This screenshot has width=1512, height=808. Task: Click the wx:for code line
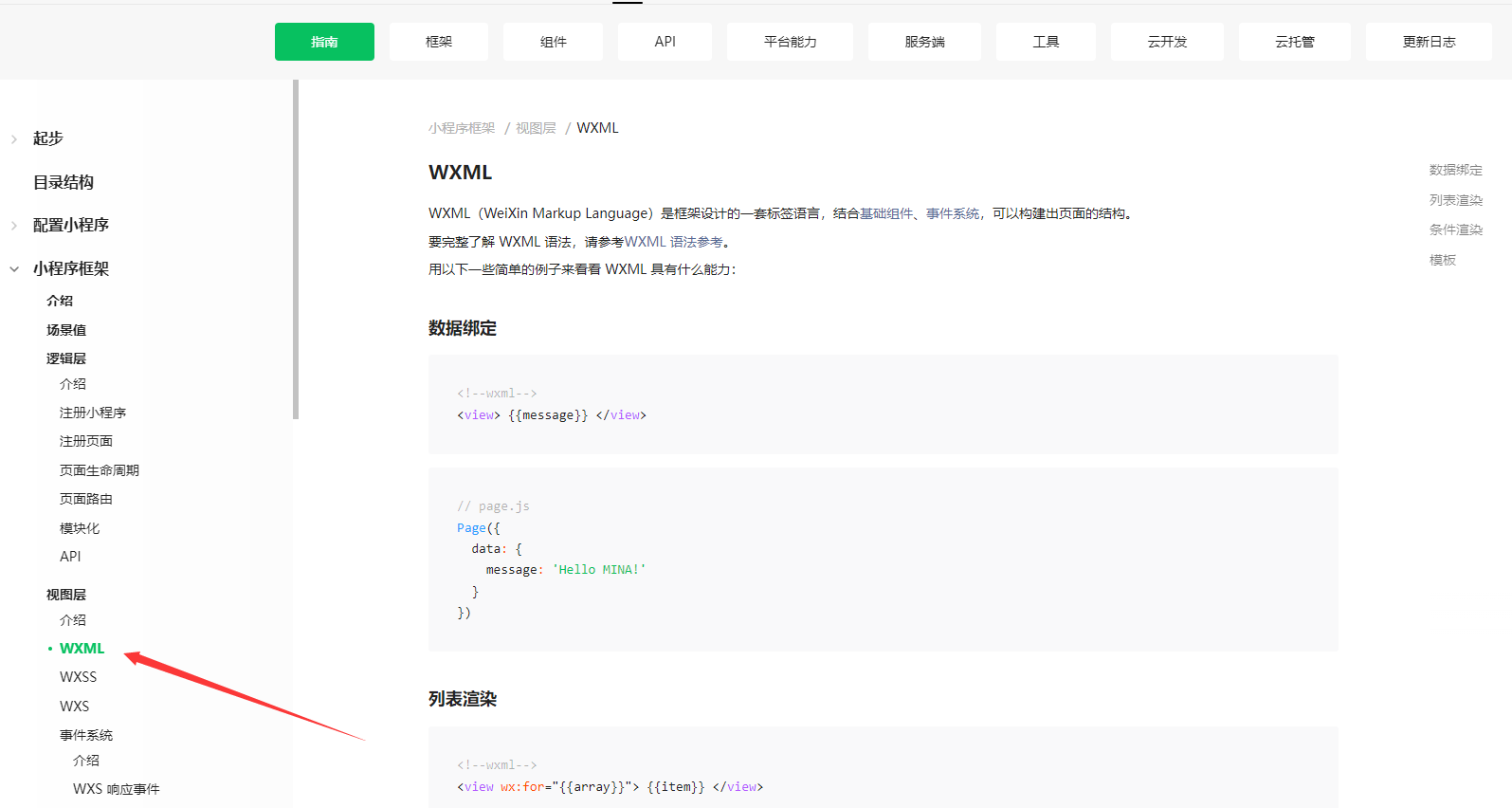(x=610, y=787)
